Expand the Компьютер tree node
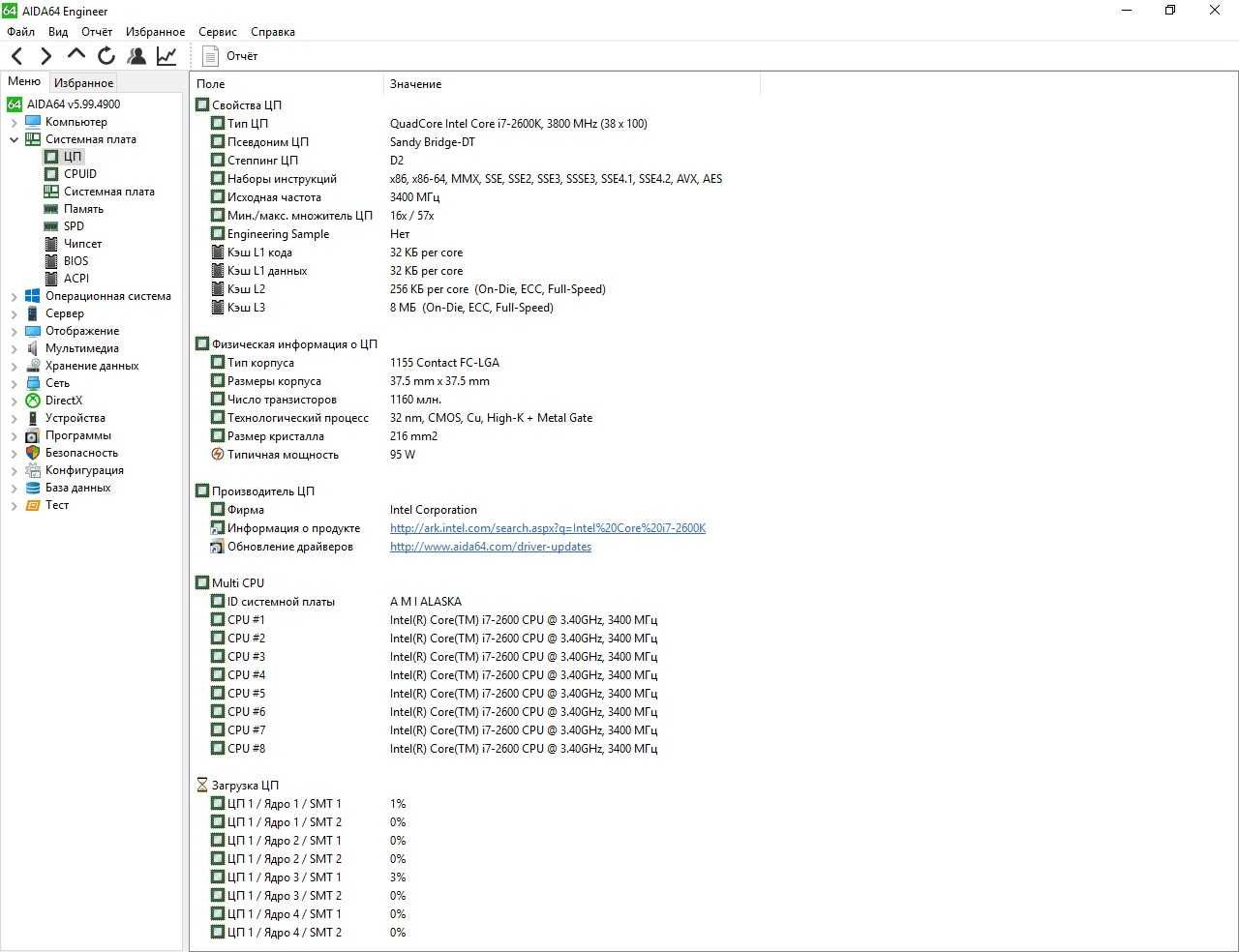This screenshot has height=952, width=1239. pos(14,122)
